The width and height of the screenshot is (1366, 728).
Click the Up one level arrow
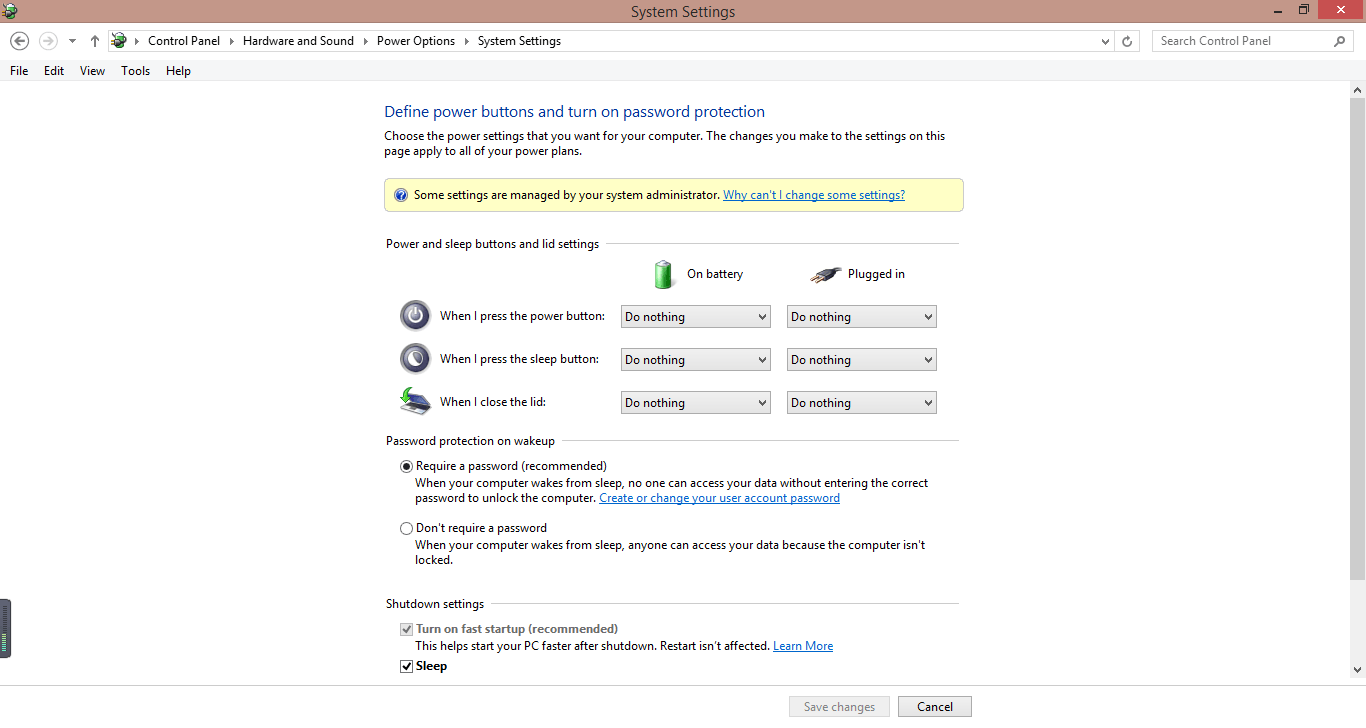pyautogui.click(x=95, y=41)
